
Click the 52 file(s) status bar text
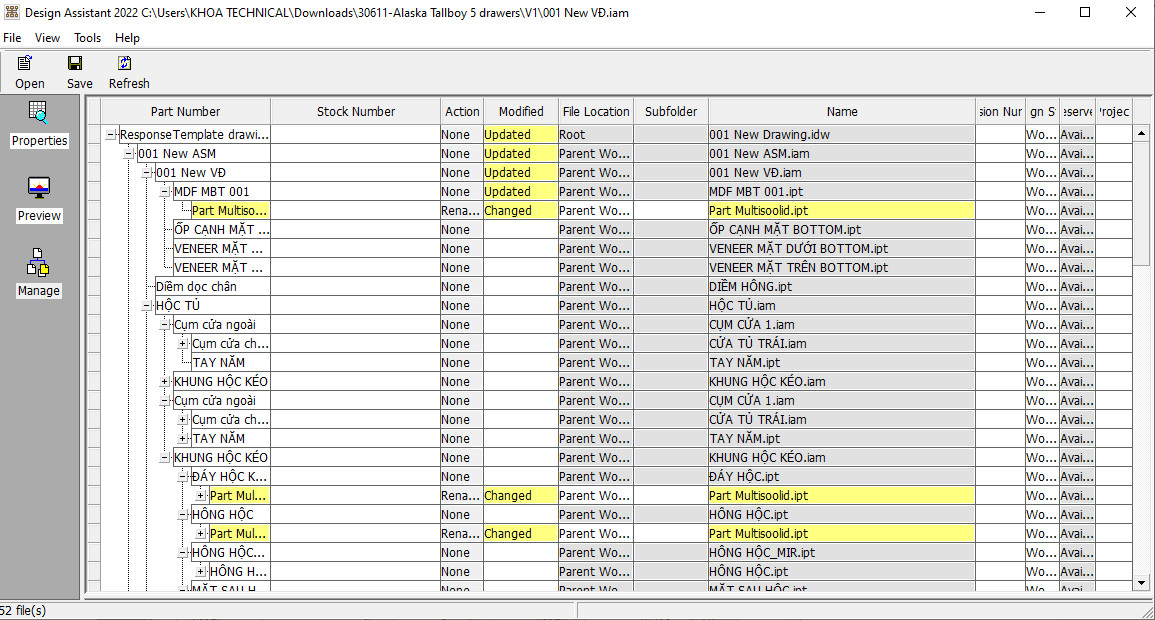pos(23,610)
